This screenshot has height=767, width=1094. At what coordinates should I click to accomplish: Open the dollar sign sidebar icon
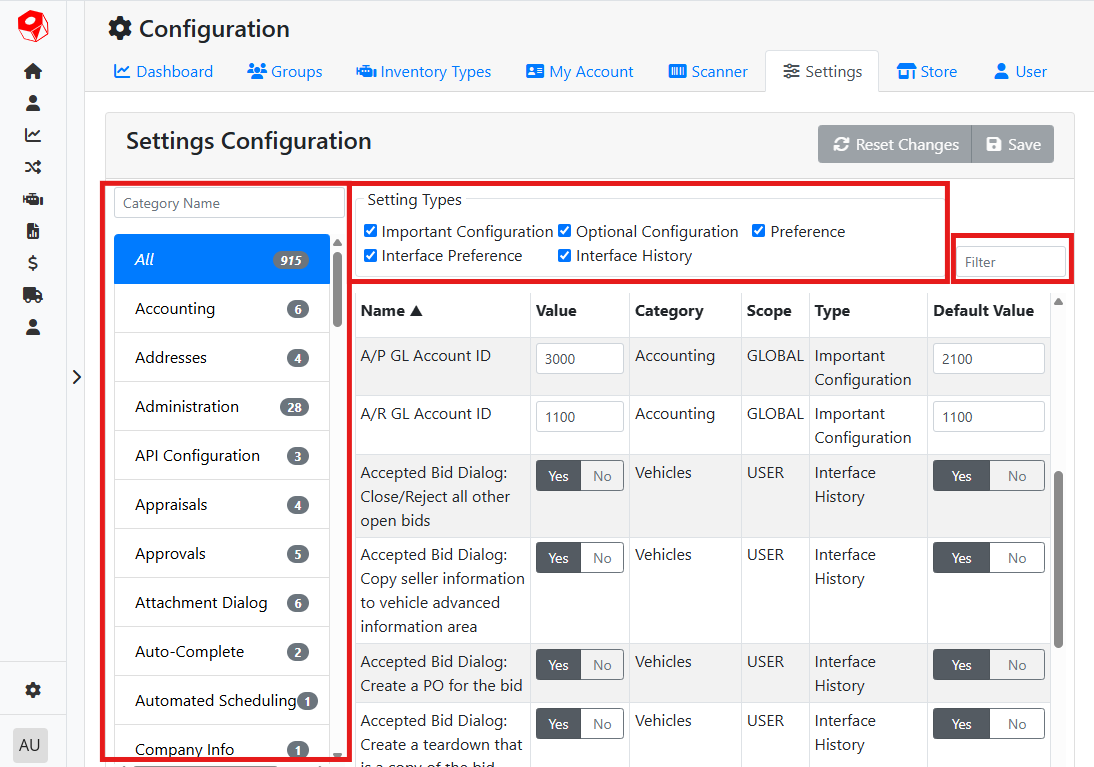tap(33, 263)
